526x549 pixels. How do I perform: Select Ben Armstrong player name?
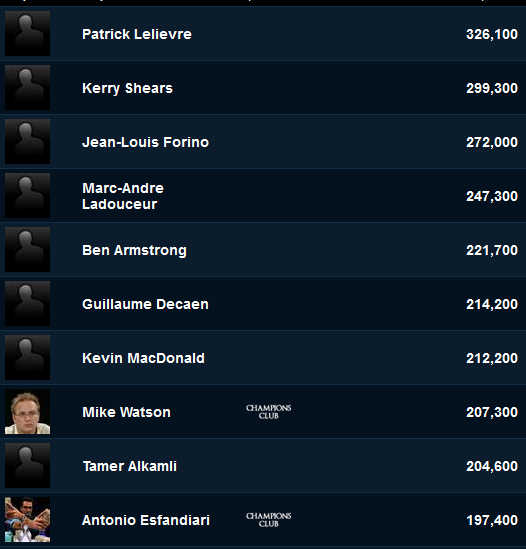(134, 250)
